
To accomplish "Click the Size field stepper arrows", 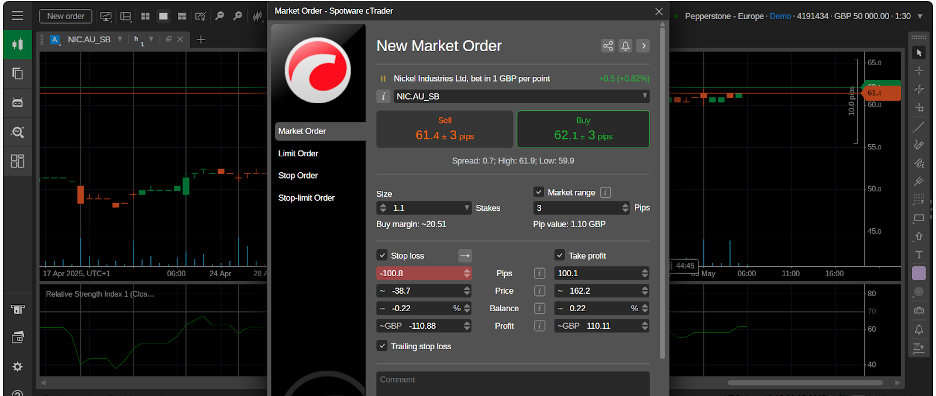I will click(x=383, y=208).
